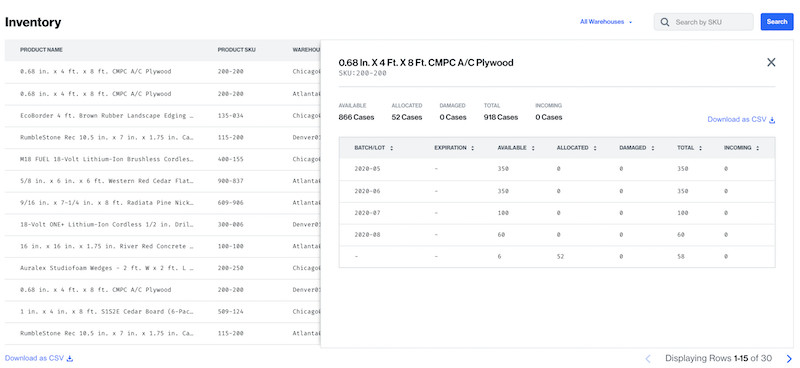Screen dimensions: 800x368
Task: Sort by Available column arrows
Action: 533,148
